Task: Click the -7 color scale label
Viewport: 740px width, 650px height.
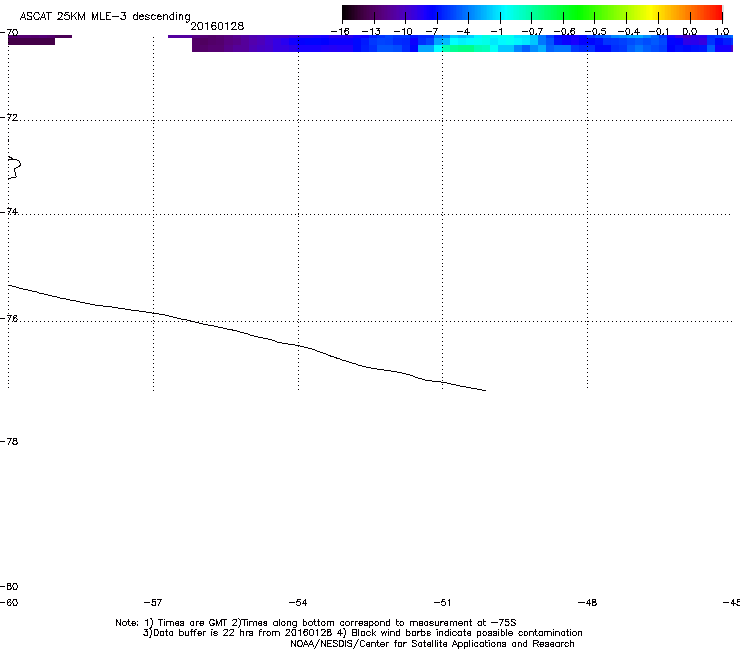Action: (432, 32)
